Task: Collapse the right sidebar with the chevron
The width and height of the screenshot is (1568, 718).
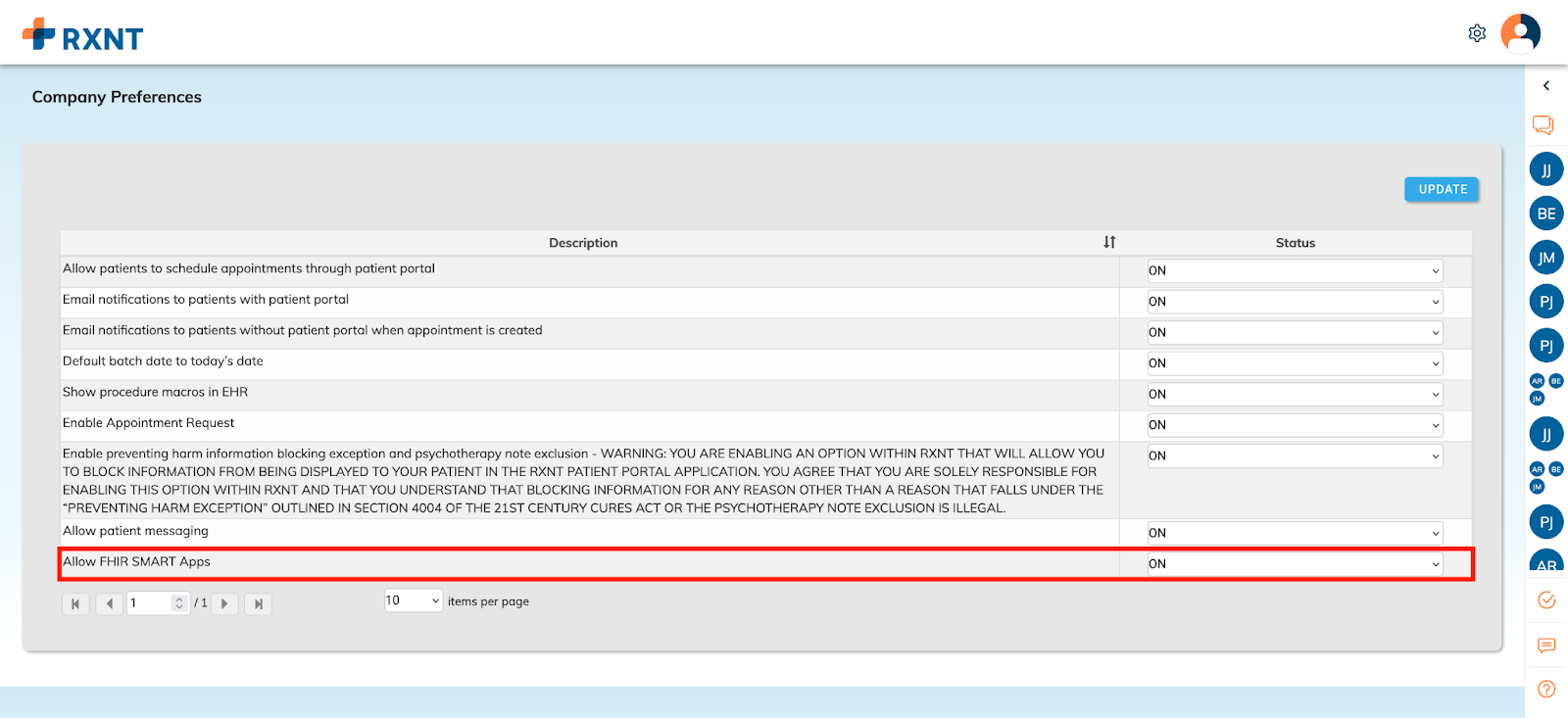Action: click(x=1546, y=86)
